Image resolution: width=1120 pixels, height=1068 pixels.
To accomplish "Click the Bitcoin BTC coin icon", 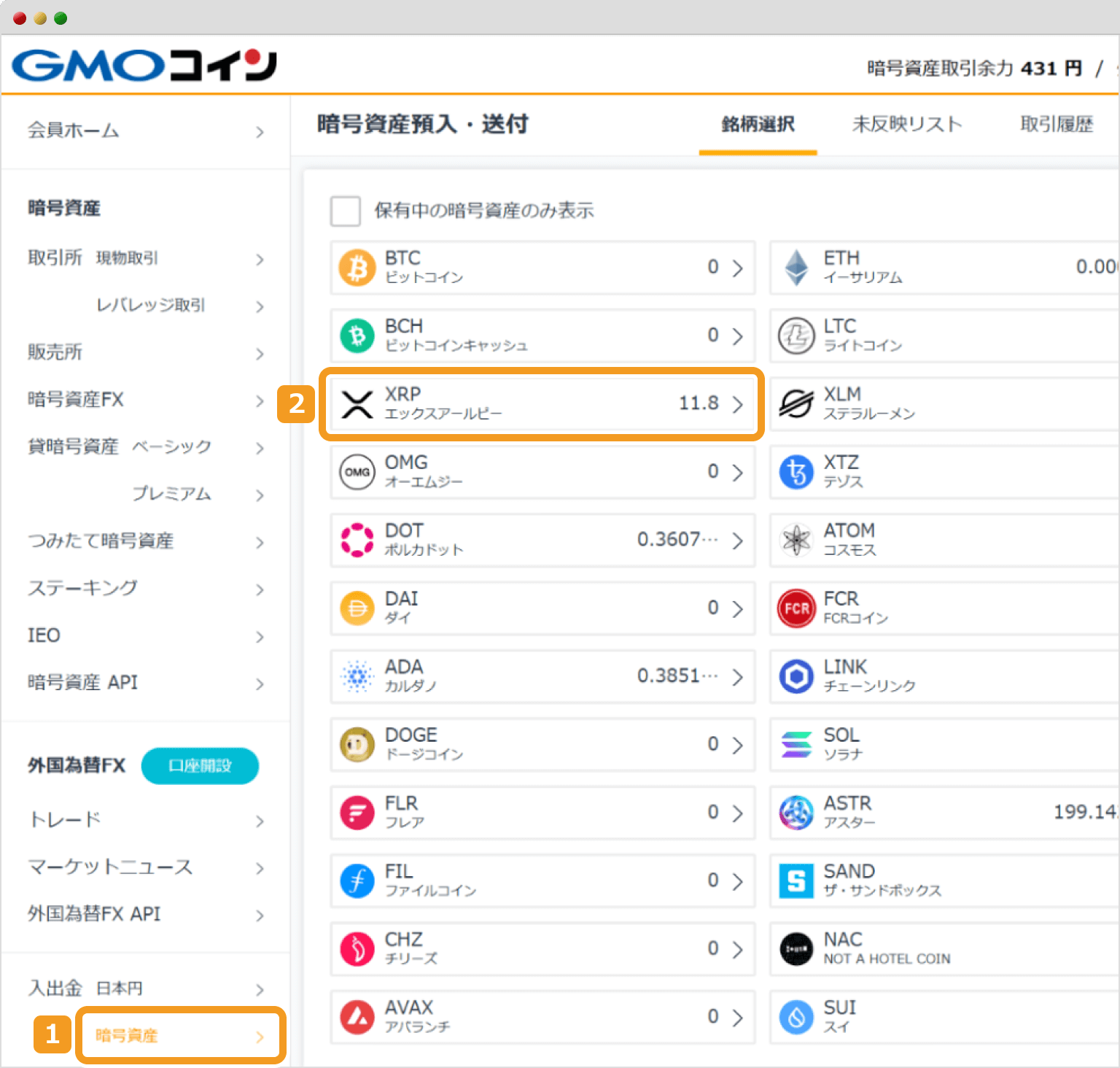I will (x=357, y=268).
